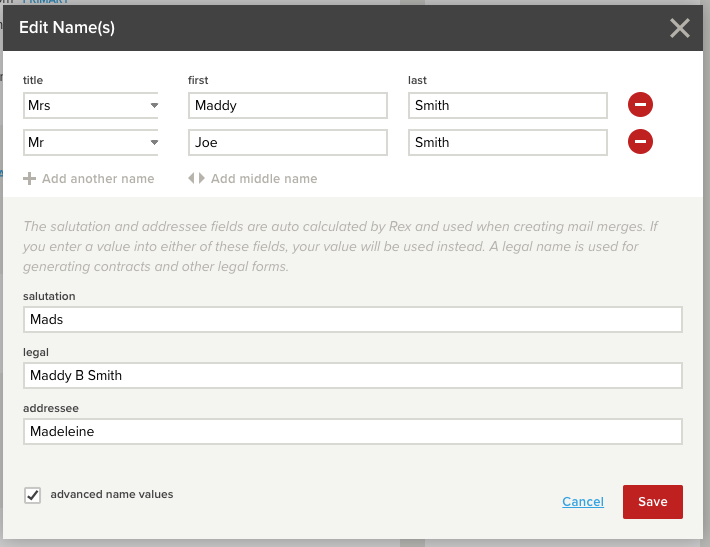Open the Mrs title dropdown
The height and width of the screenshot is (547, 710).
[91, 106]
